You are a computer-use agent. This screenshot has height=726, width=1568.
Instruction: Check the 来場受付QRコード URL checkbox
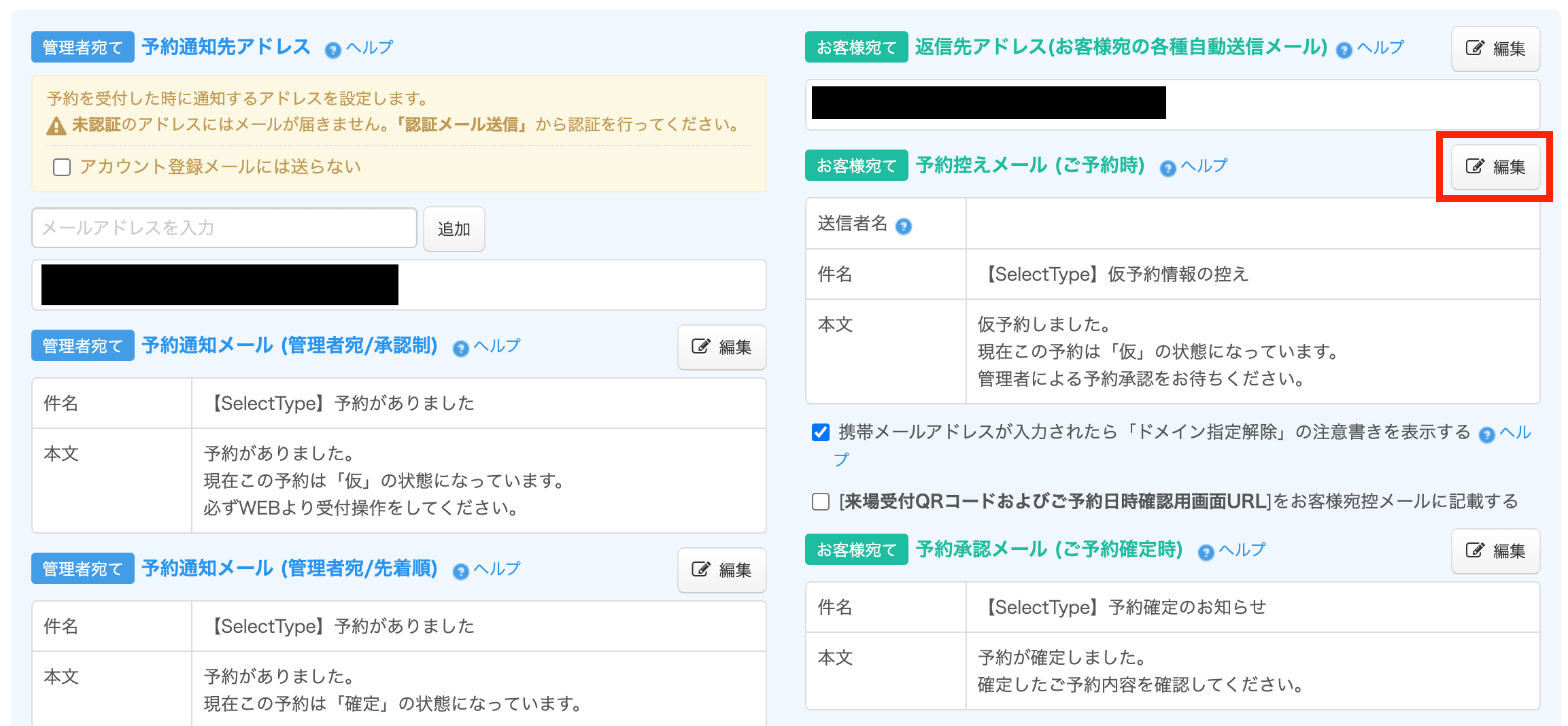[821, 502]
